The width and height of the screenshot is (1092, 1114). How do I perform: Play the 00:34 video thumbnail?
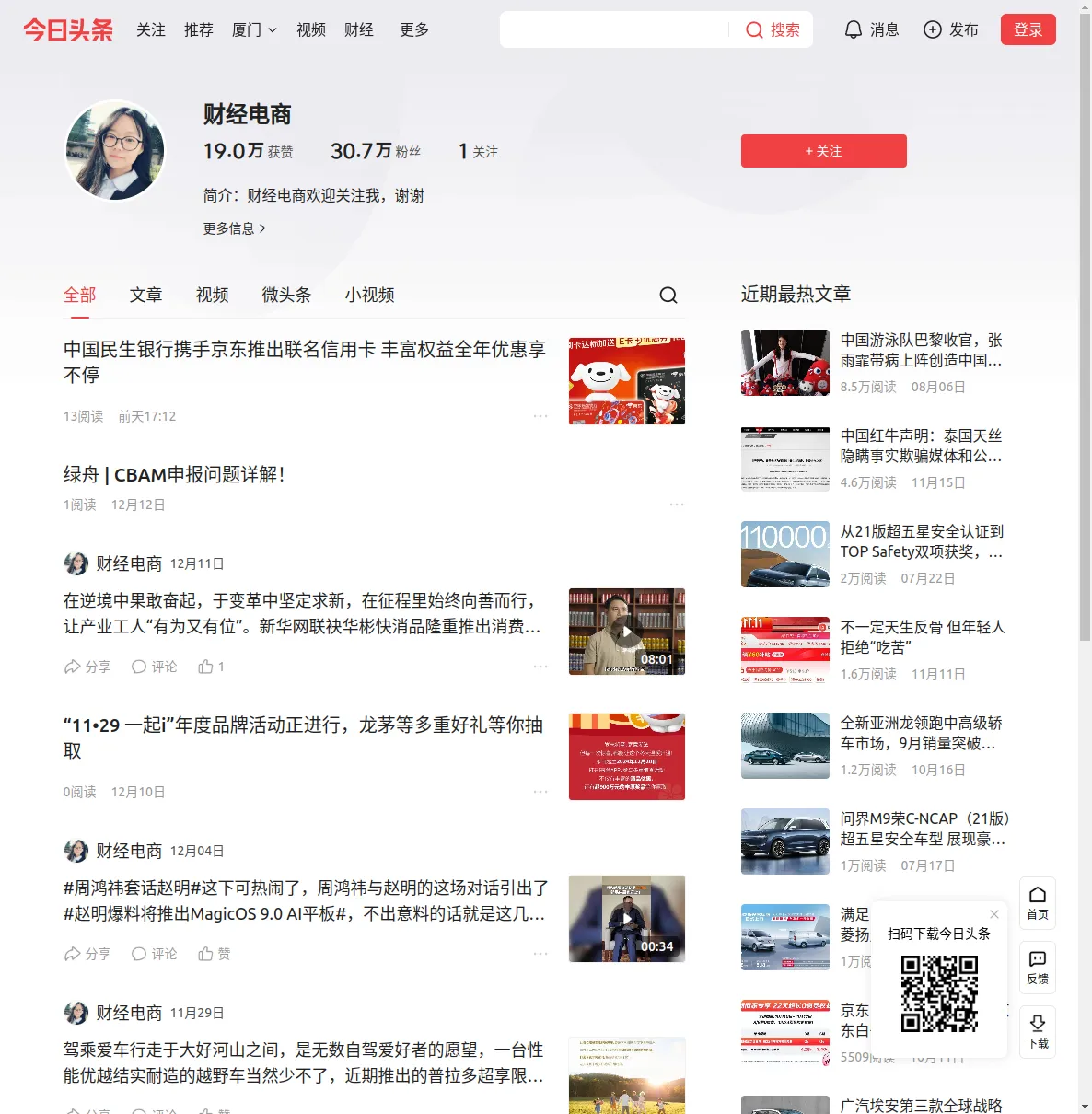(627, 919)
